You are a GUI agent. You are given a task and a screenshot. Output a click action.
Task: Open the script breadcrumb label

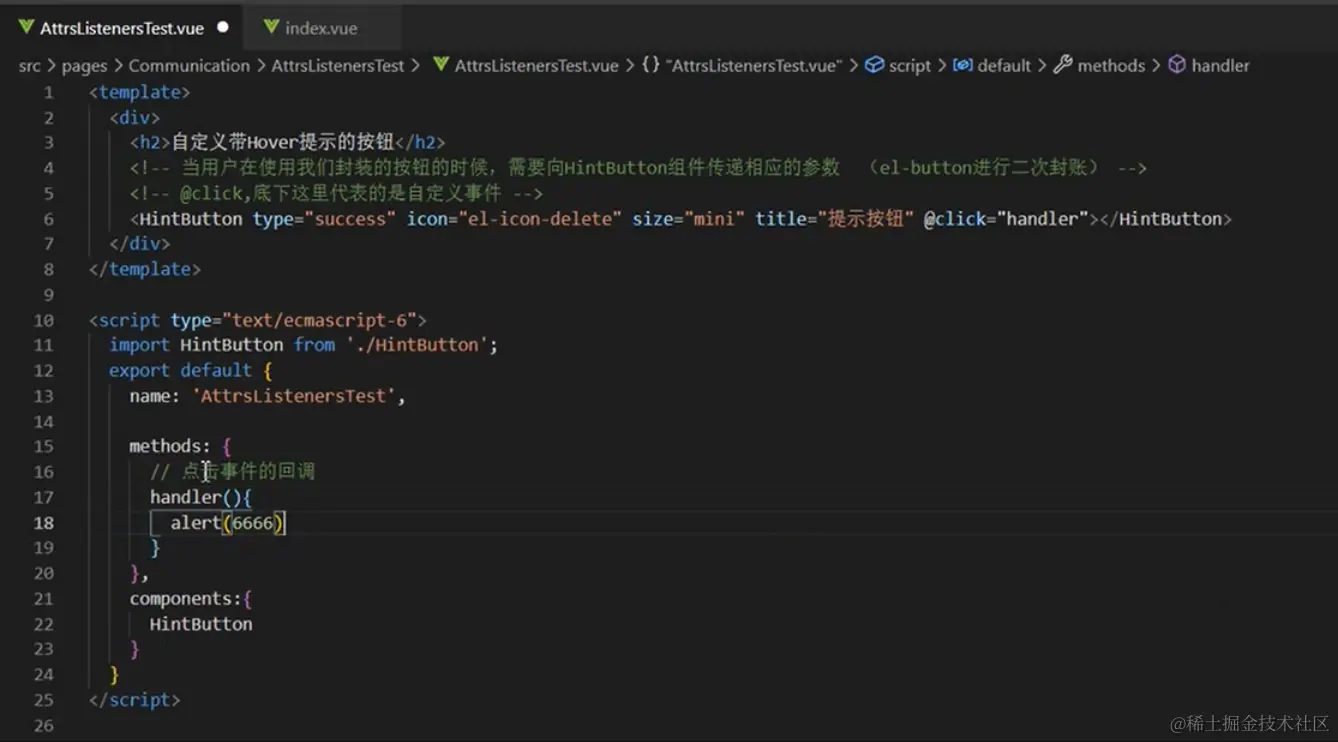(x=910, y=66)
